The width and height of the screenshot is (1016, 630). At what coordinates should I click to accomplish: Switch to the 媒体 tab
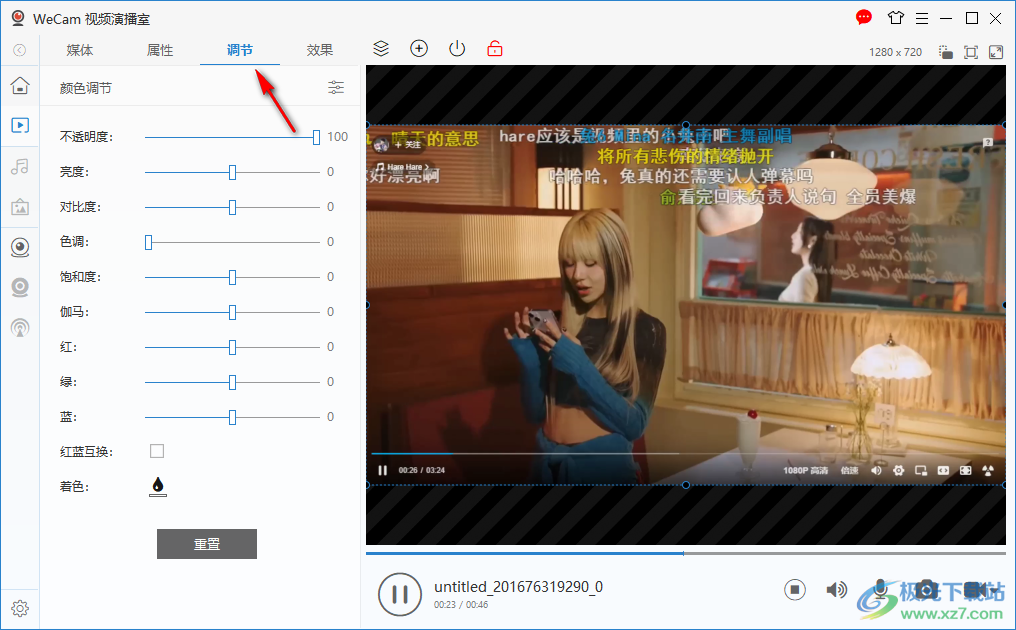tap(80, 50)
